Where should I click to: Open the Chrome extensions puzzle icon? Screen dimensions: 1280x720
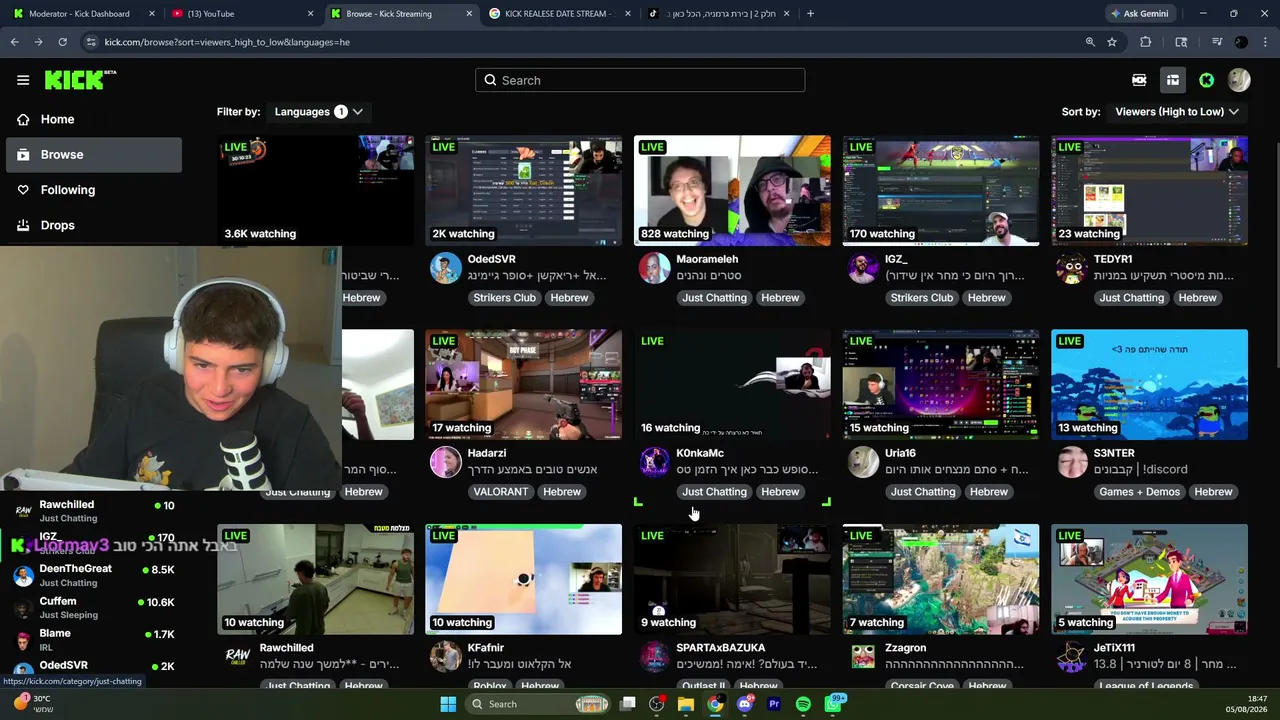click(1146, 42)
